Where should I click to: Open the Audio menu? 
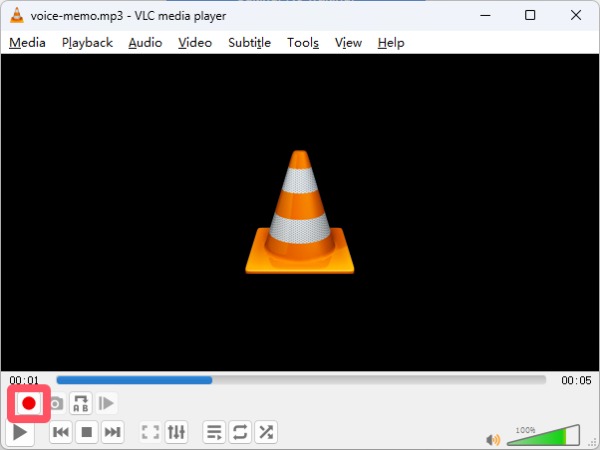pyautogui.click(x=145, y=42)
